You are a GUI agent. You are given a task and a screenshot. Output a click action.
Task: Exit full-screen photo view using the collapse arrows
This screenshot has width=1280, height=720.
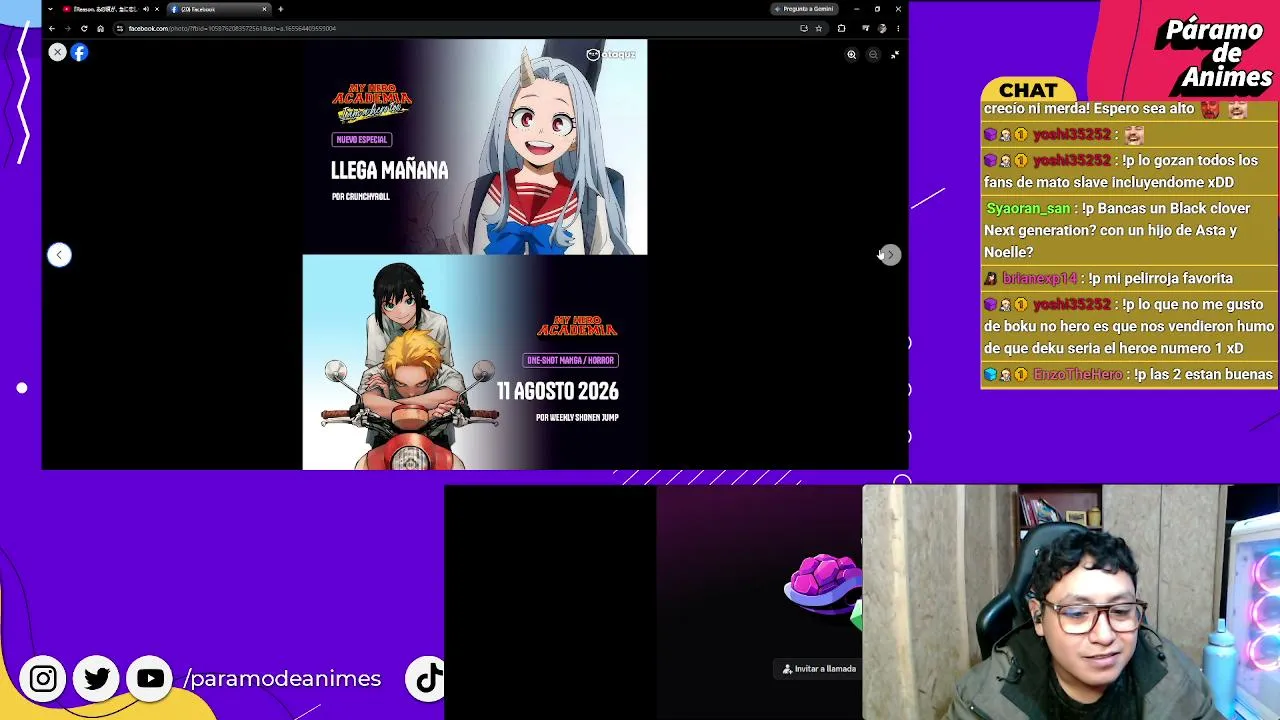pos(894,55)
